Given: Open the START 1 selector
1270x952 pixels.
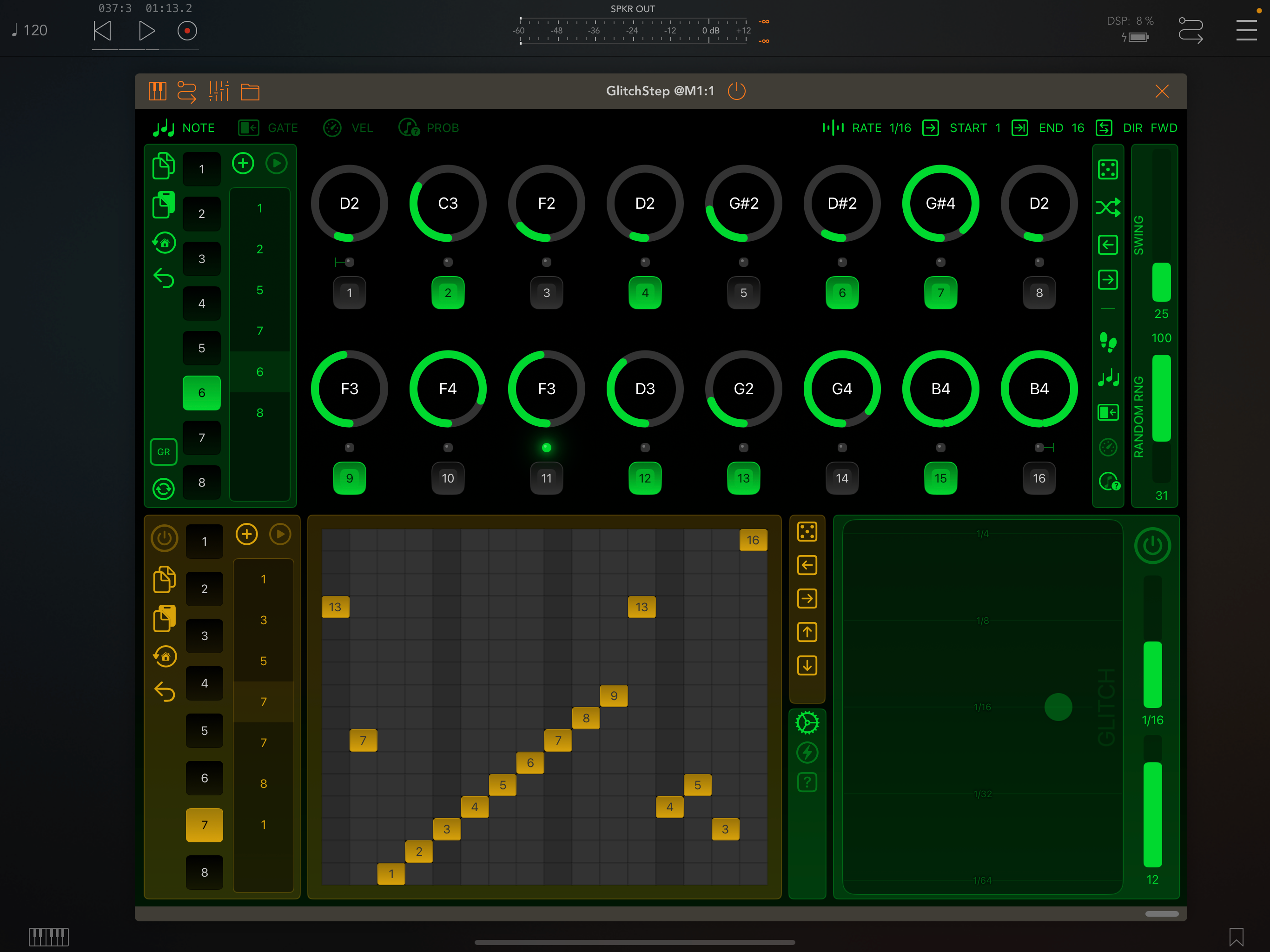Looking at the screenshot, I should pos(962,128).
